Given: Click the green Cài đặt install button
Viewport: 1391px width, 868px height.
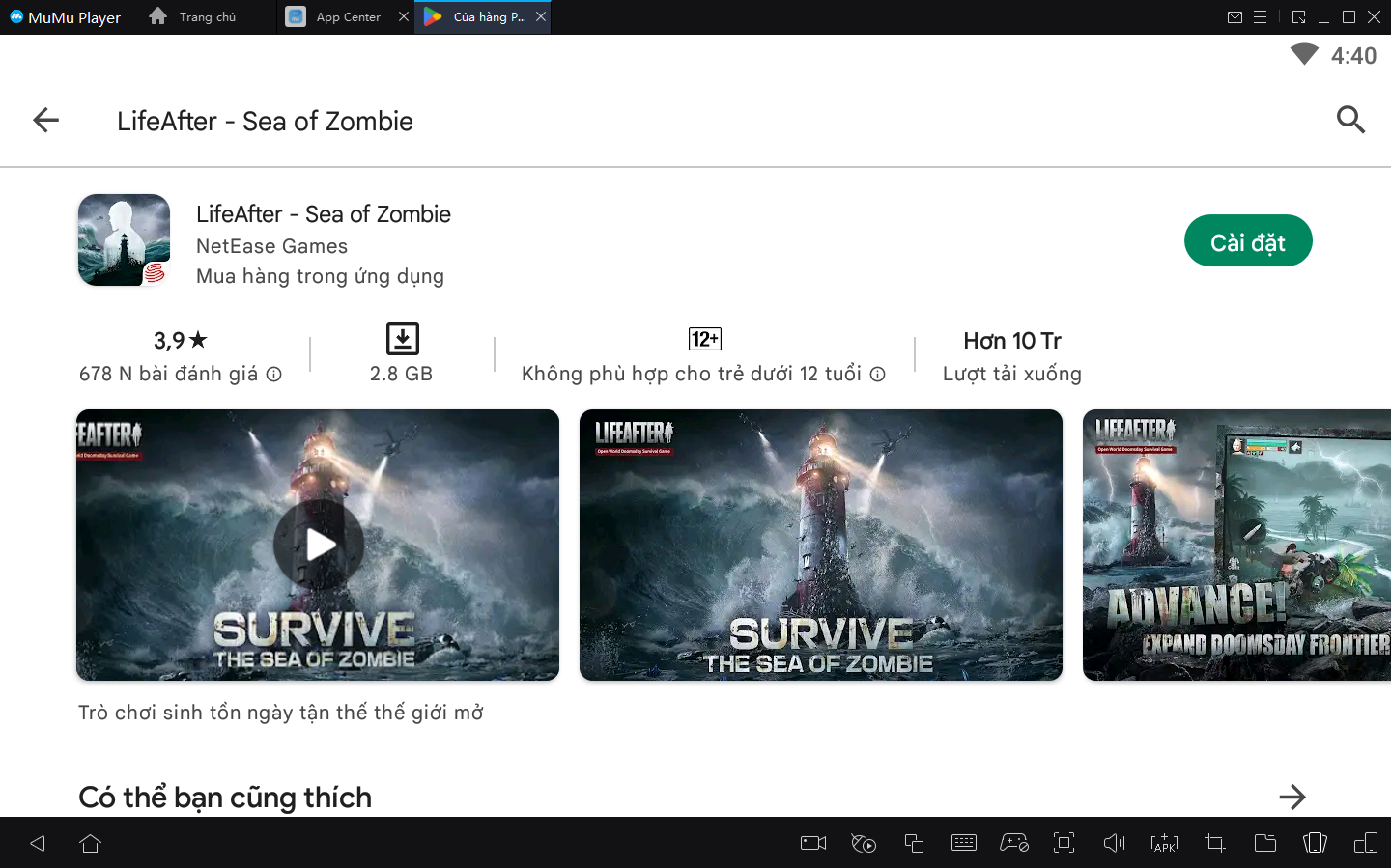Looking at the screenshot, I should pyautogui.click(x=1247, y=241).
